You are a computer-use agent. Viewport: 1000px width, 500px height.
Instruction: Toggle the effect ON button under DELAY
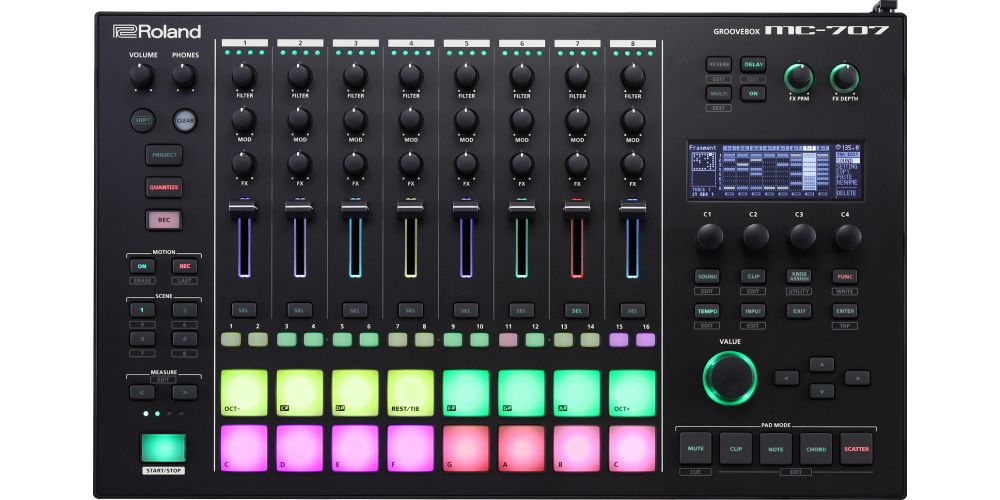click(x=753, y=93)
